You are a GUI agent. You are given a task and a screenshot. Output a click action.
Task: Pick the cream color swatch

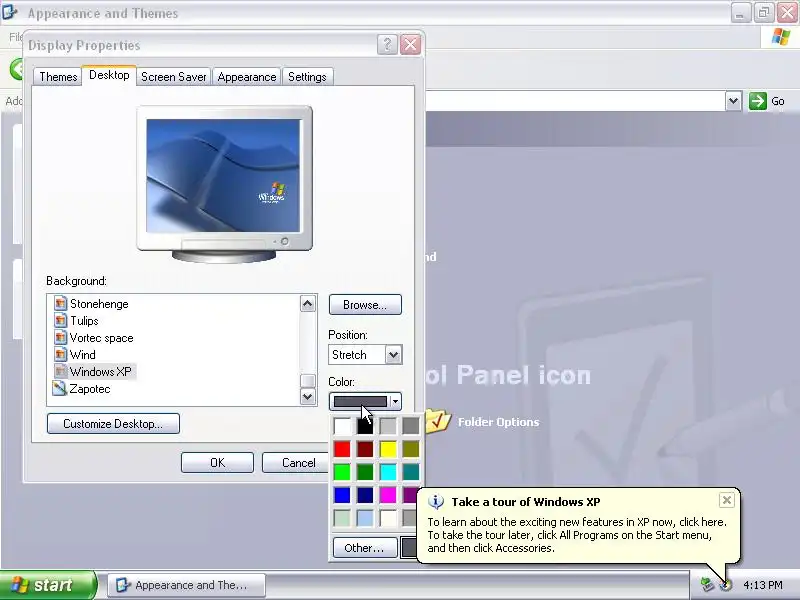[x=388, y=518]
